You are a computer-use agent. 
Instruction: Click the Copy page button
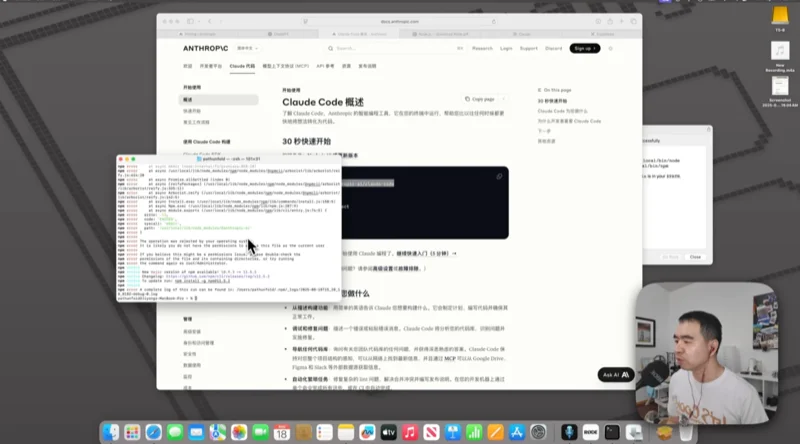pos(480,99)
